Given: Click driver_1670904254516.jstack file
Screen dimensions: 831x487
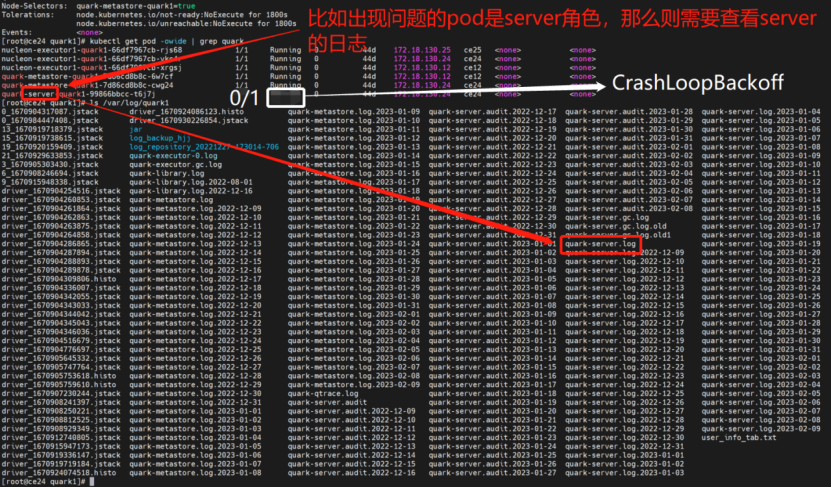Looking at the screenshot, I should [61, 191].
